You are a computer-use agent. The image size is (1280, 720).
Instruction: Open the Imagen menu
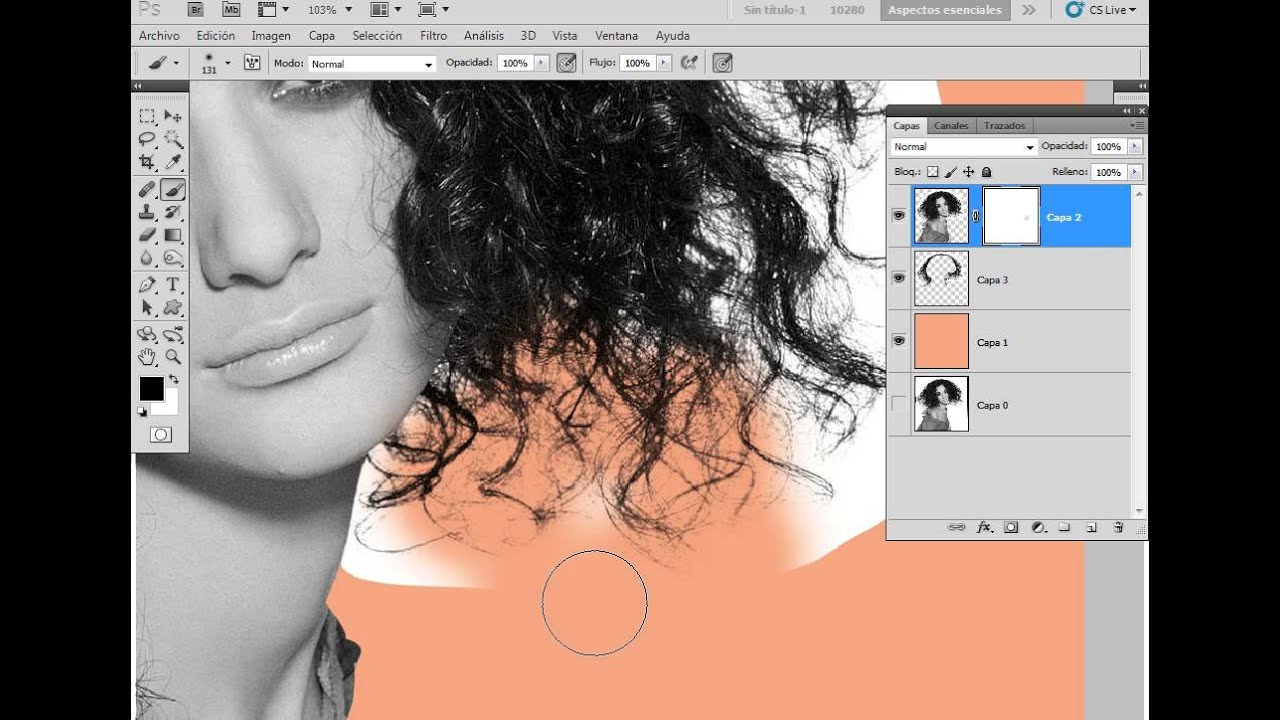pos(271,36)
